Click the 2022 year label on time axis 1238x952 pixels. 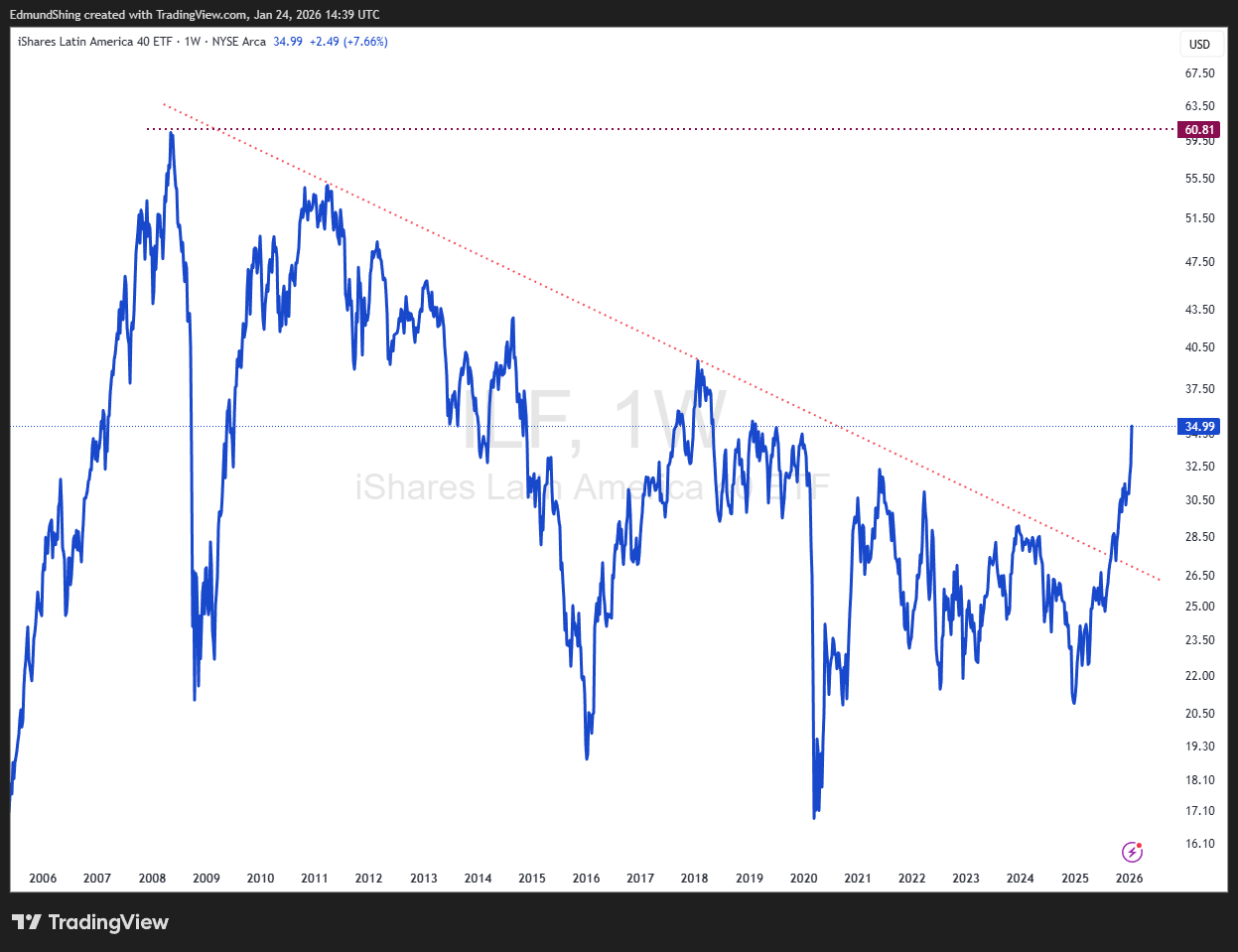click(912, 879)
